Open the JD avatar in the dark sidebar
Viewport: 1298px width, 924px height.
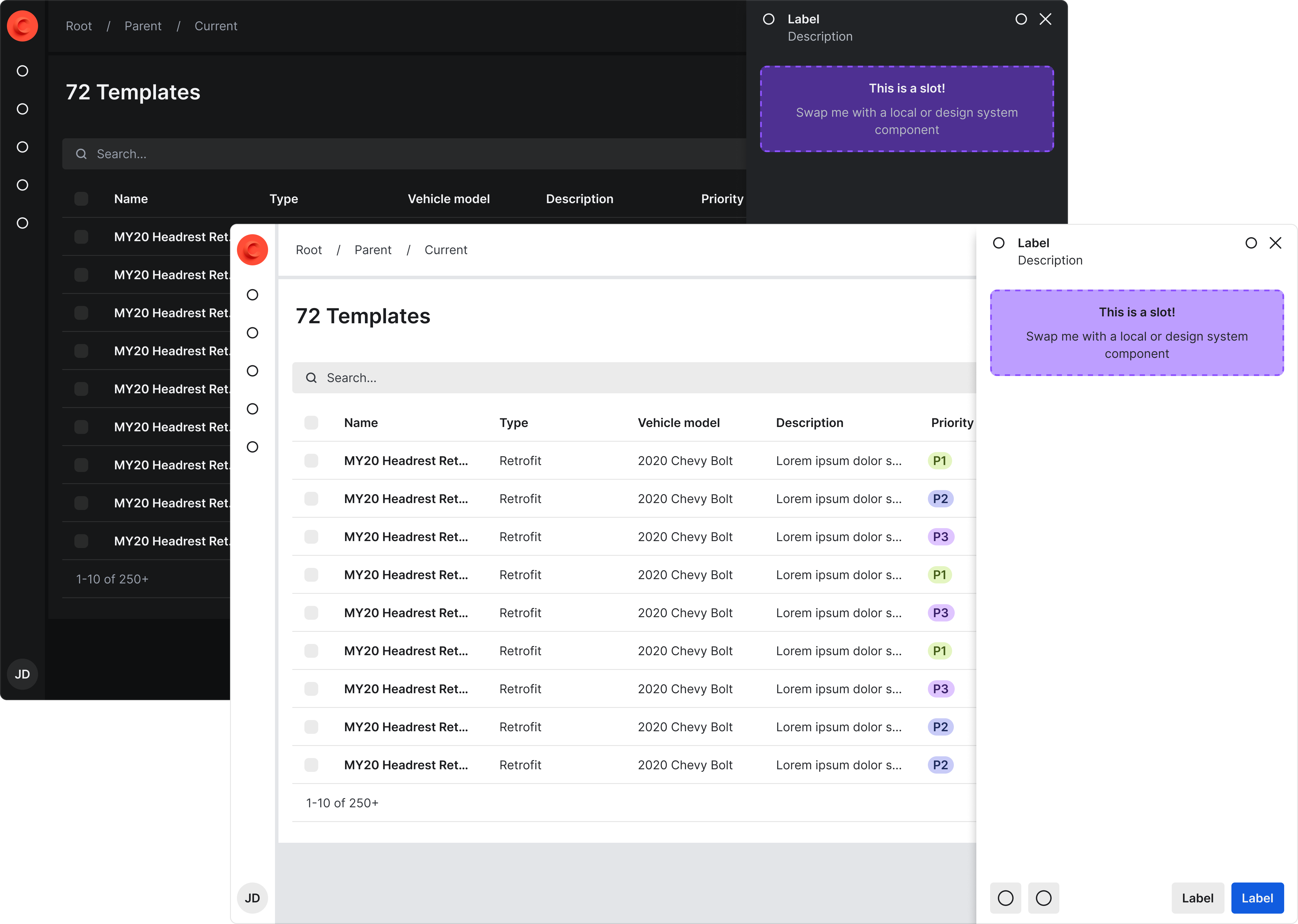click(22, 674)
